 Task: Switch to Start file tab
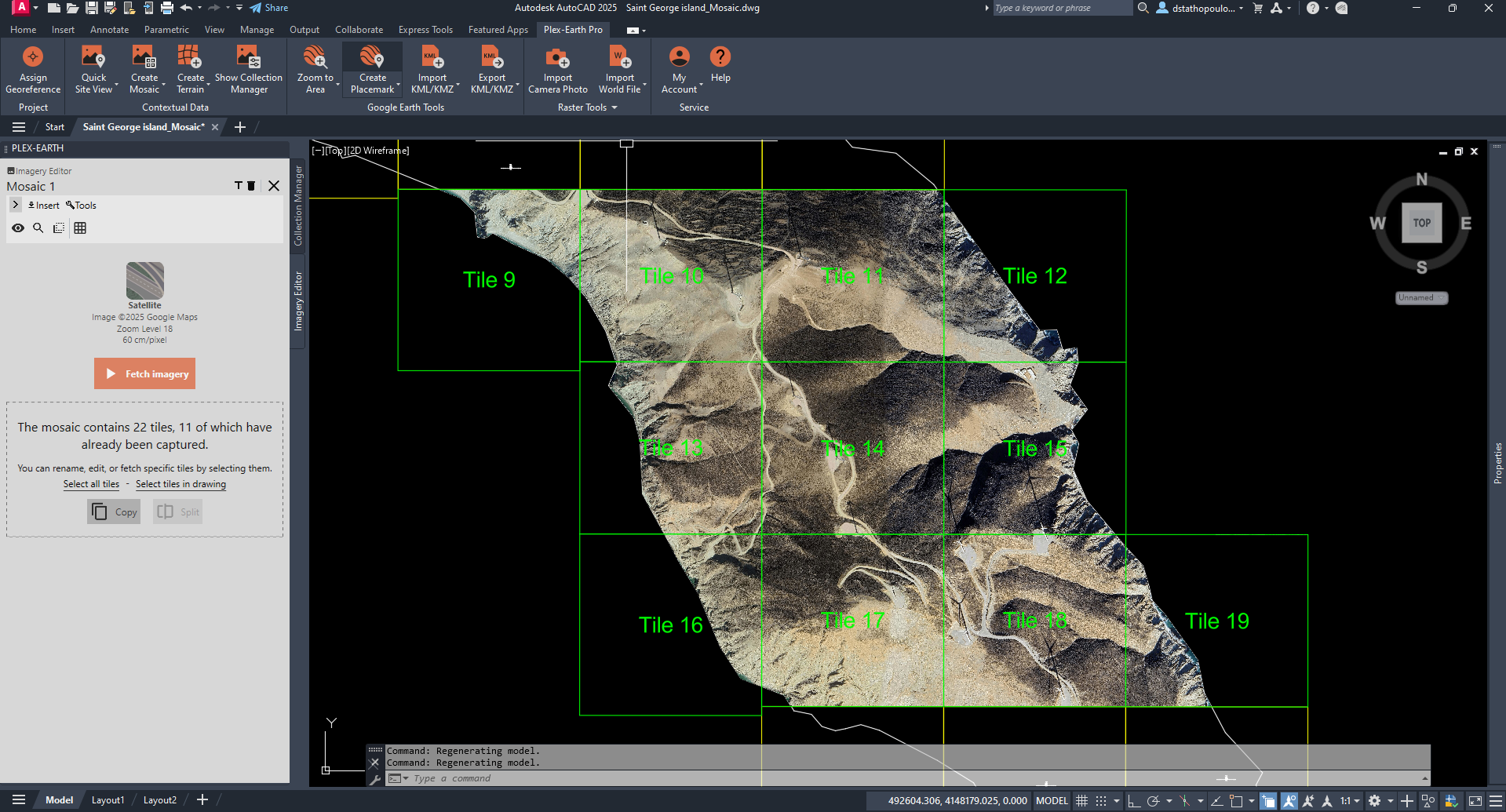[x=54, y=127]
